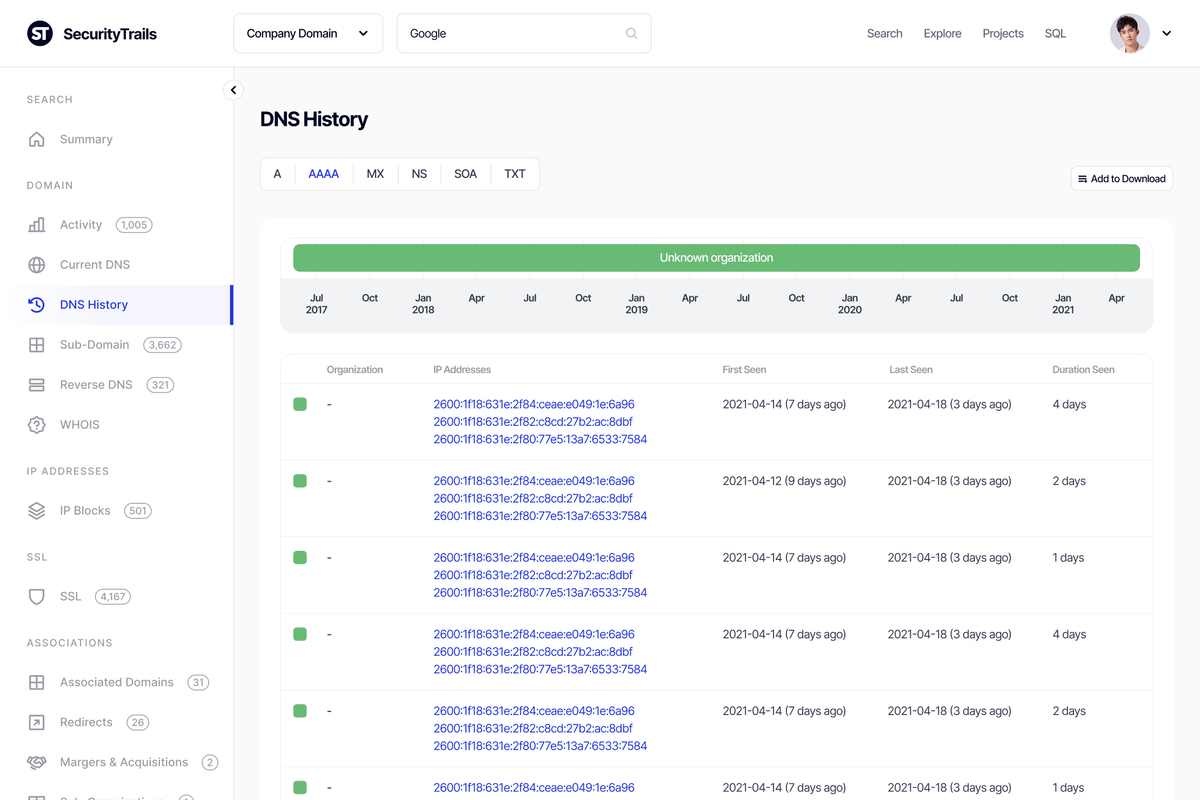This screenshot has width=1200, height=800.
Task: Go to Summary in sidebar
Action: [86, 139]
